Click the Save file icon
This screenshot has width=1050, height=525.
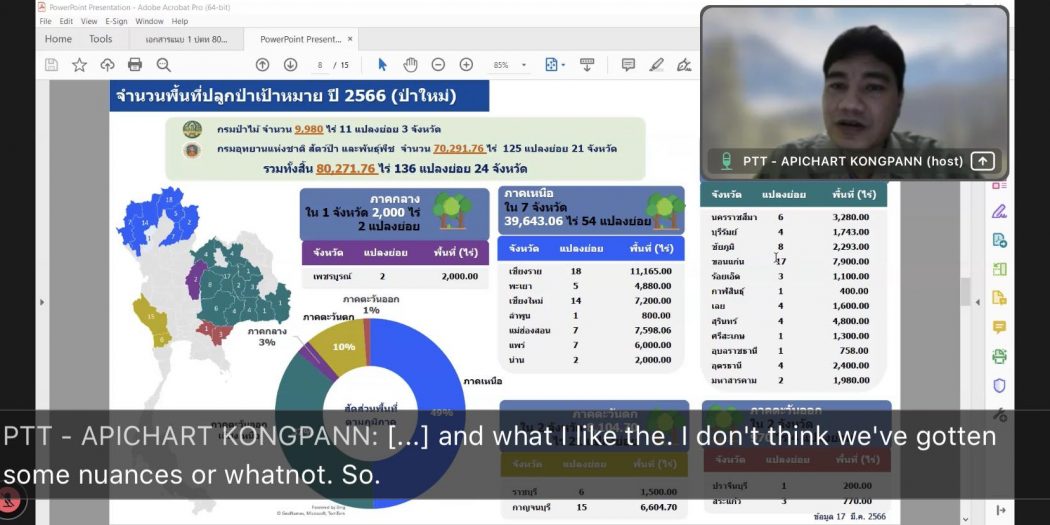click(52, 65)
